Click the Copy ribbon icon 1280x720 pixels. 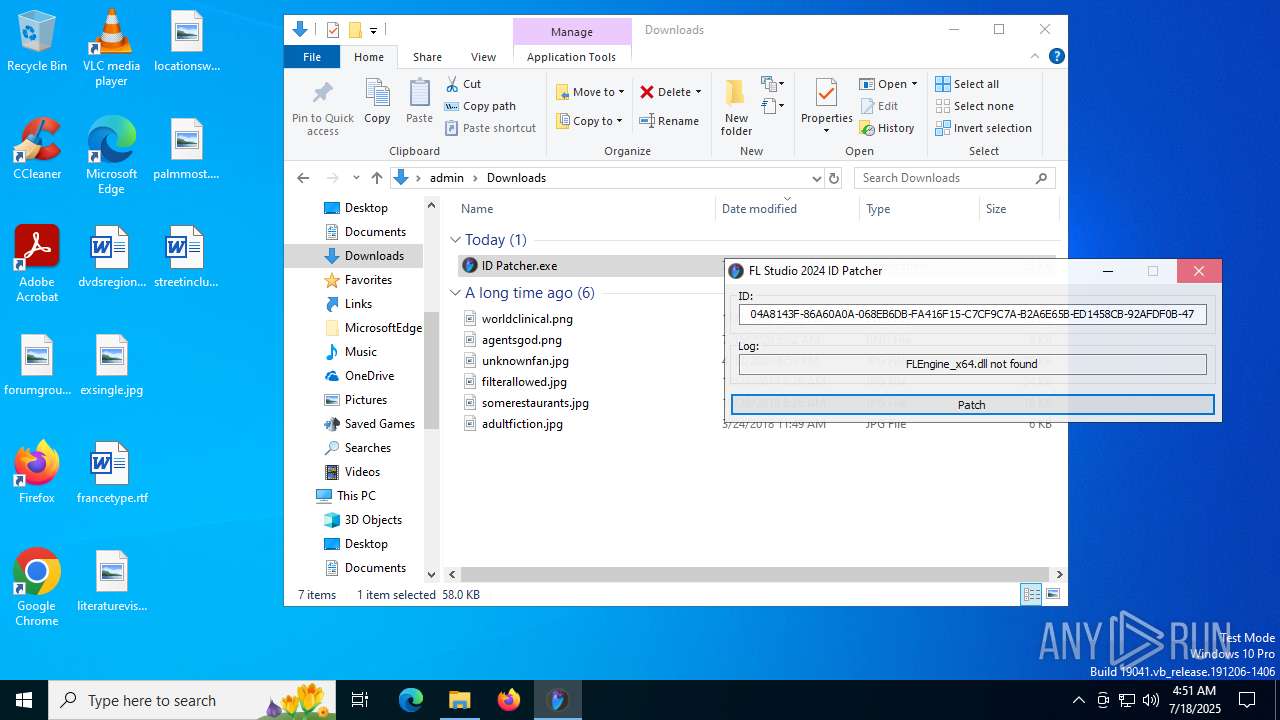tap(377, 94)
